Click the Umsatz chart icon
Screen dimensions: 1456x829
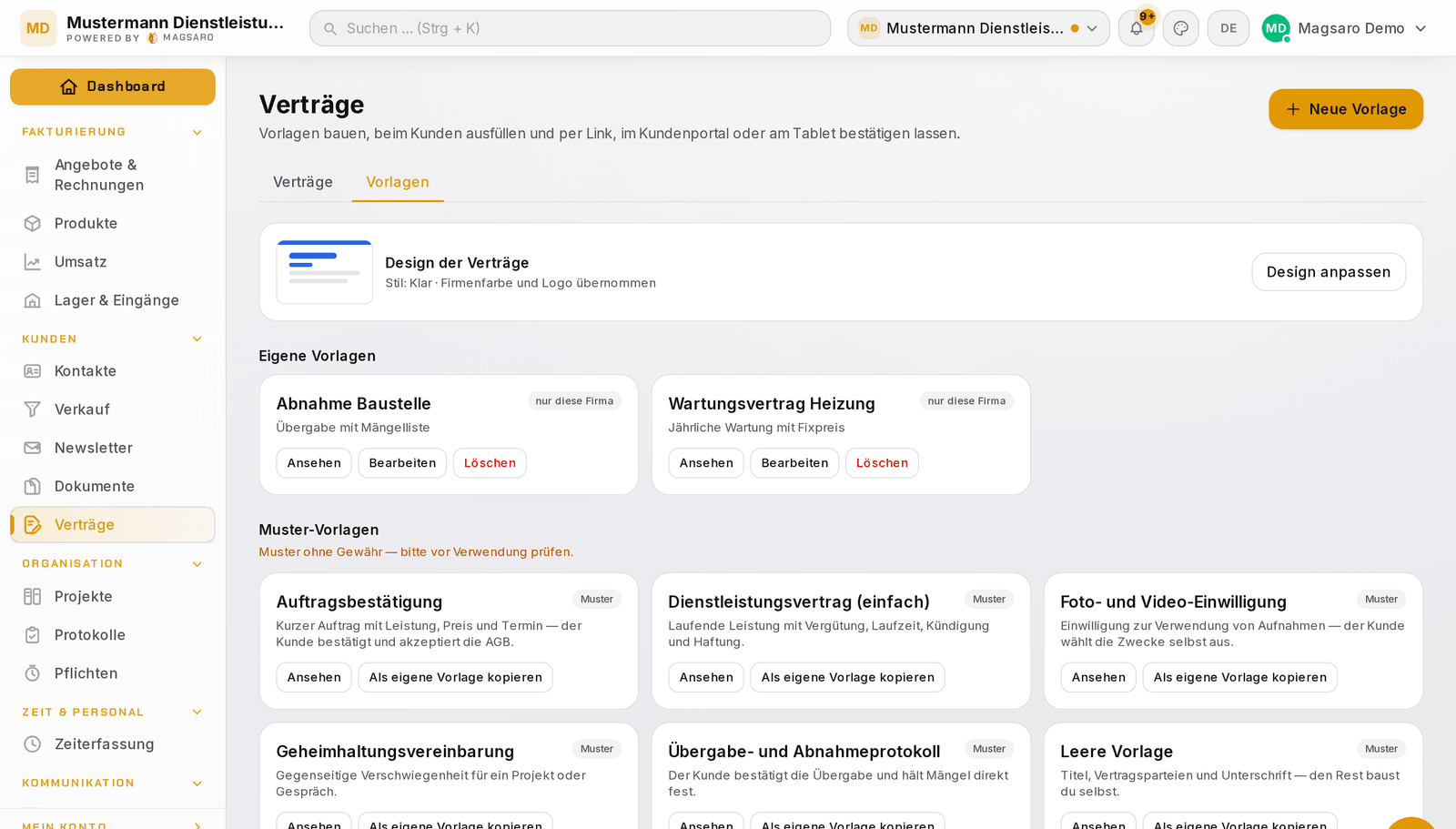tap(33, 262)
